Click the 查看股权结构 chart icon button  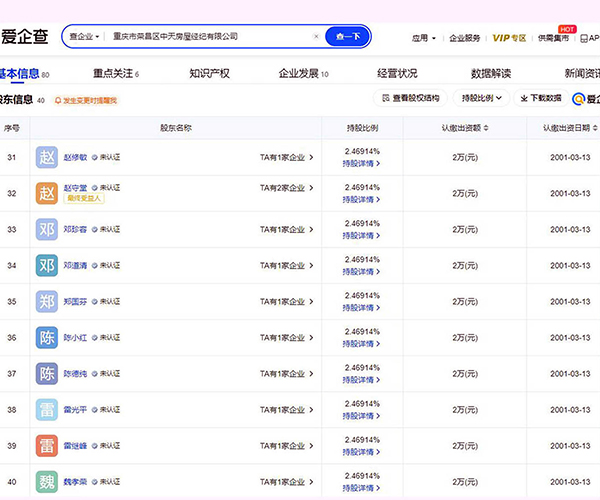[410, 98]
